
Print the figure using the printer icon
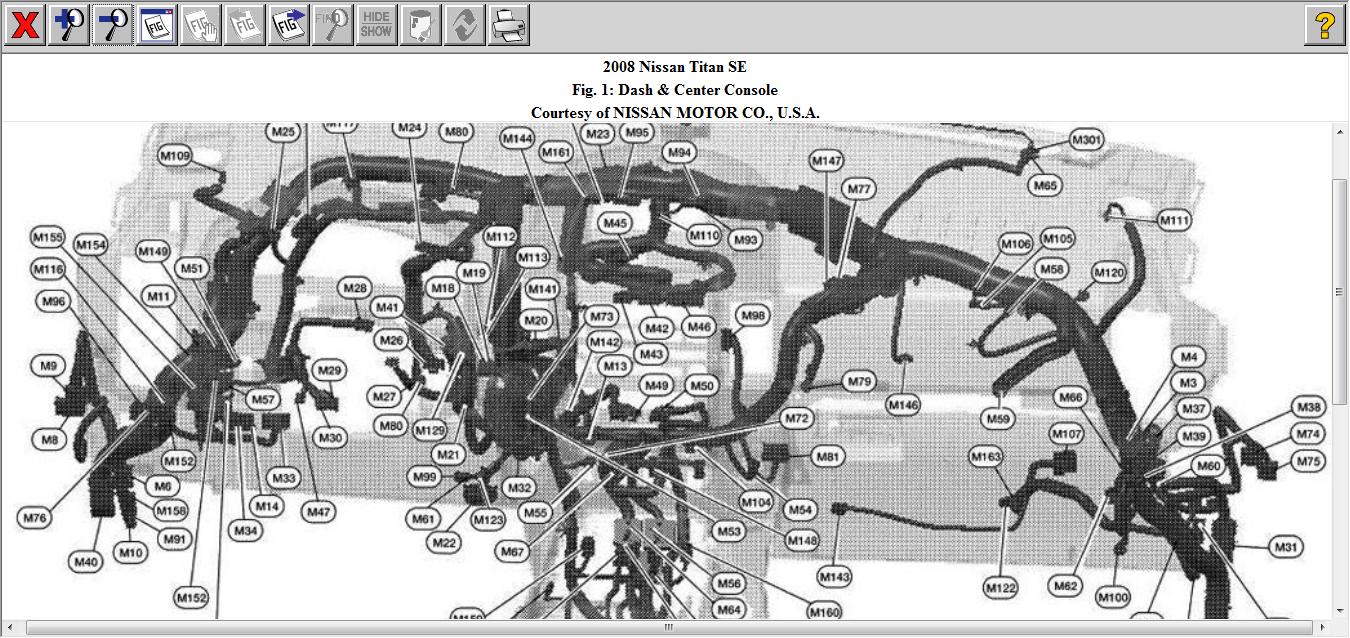click(x=509, y=25)
